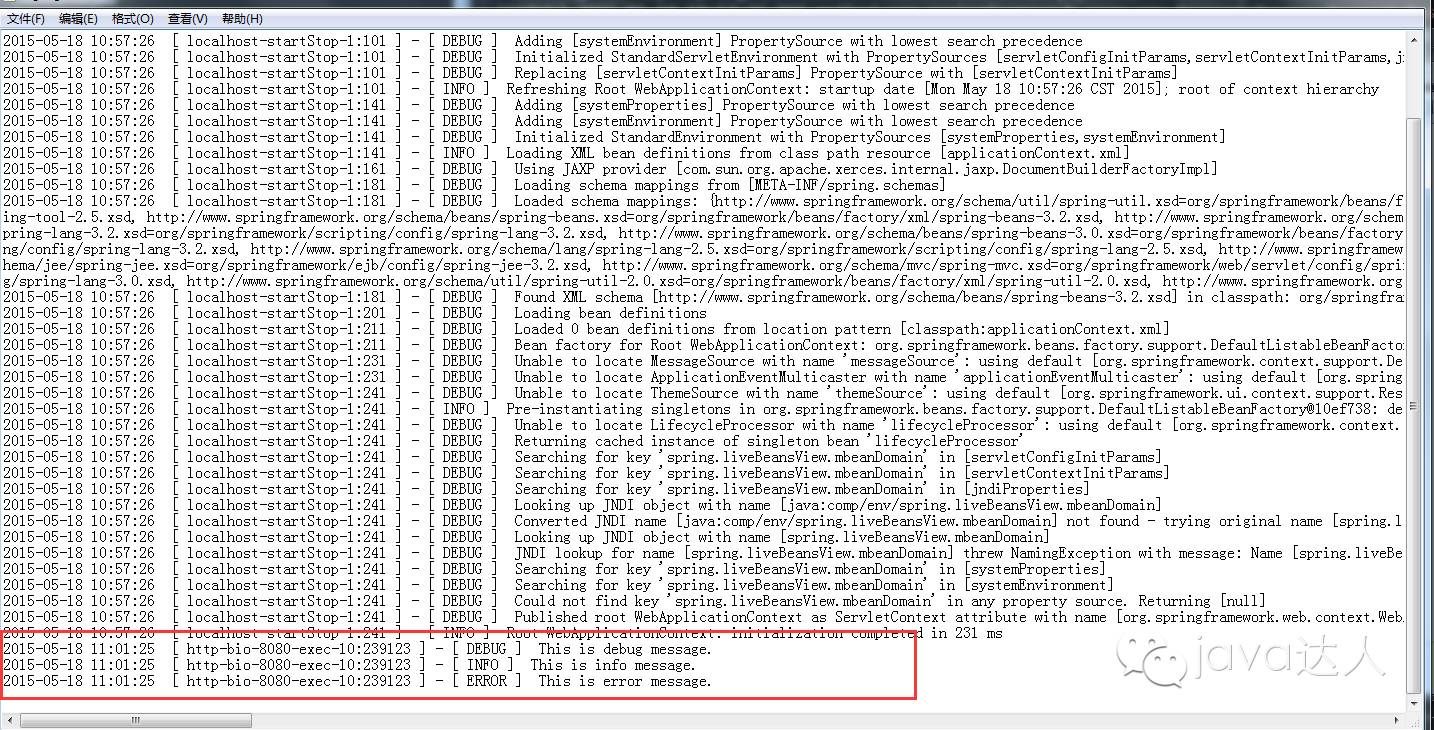Click the 'Loading bean definitions' log line
1434x730 pixels.
355,313
